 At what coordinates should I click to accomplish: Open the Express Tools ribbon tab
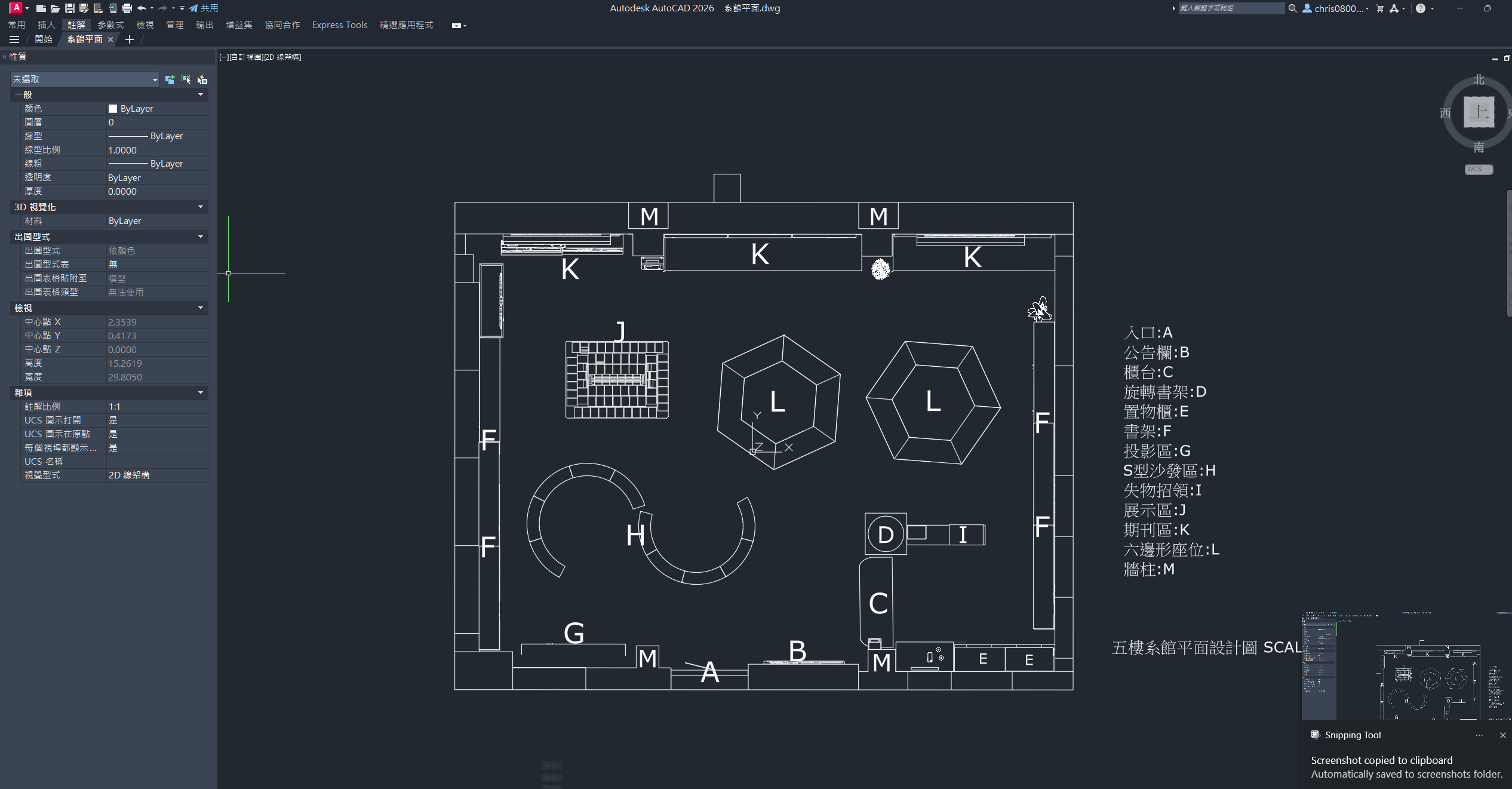point(339,25)
